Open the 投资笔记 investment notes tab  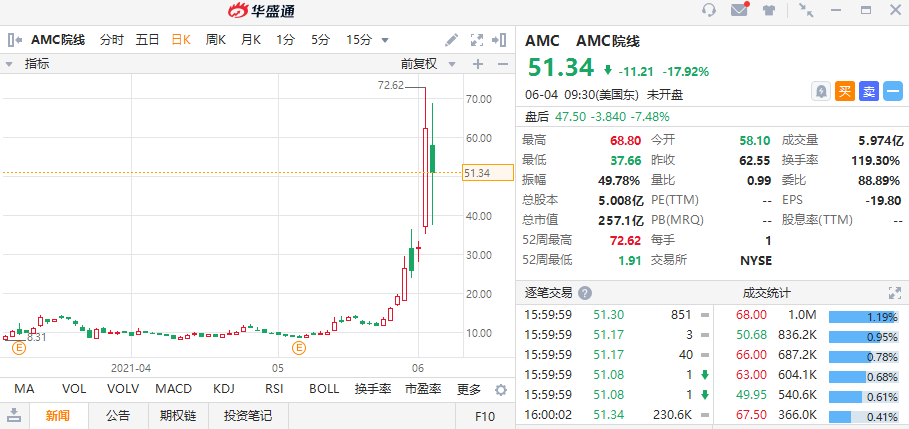[248, 416]
